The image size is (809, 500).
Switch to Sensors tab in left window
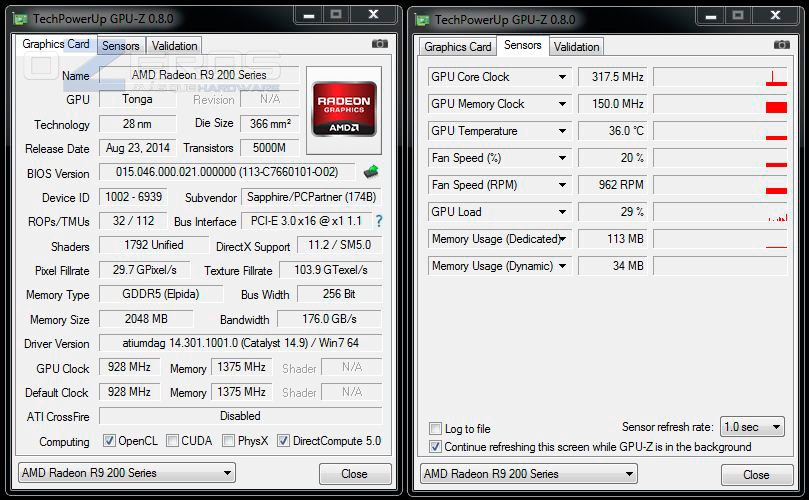(x=121, y=46)
